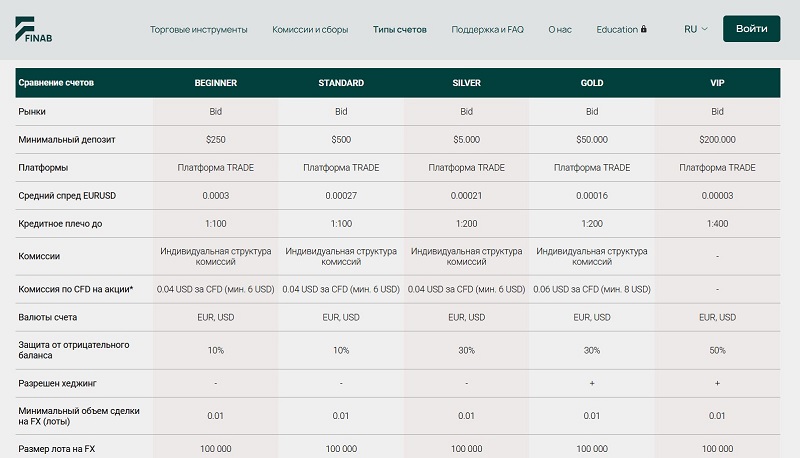Click the FINAB logo
The image size is (800, 458).
(30, 29)
